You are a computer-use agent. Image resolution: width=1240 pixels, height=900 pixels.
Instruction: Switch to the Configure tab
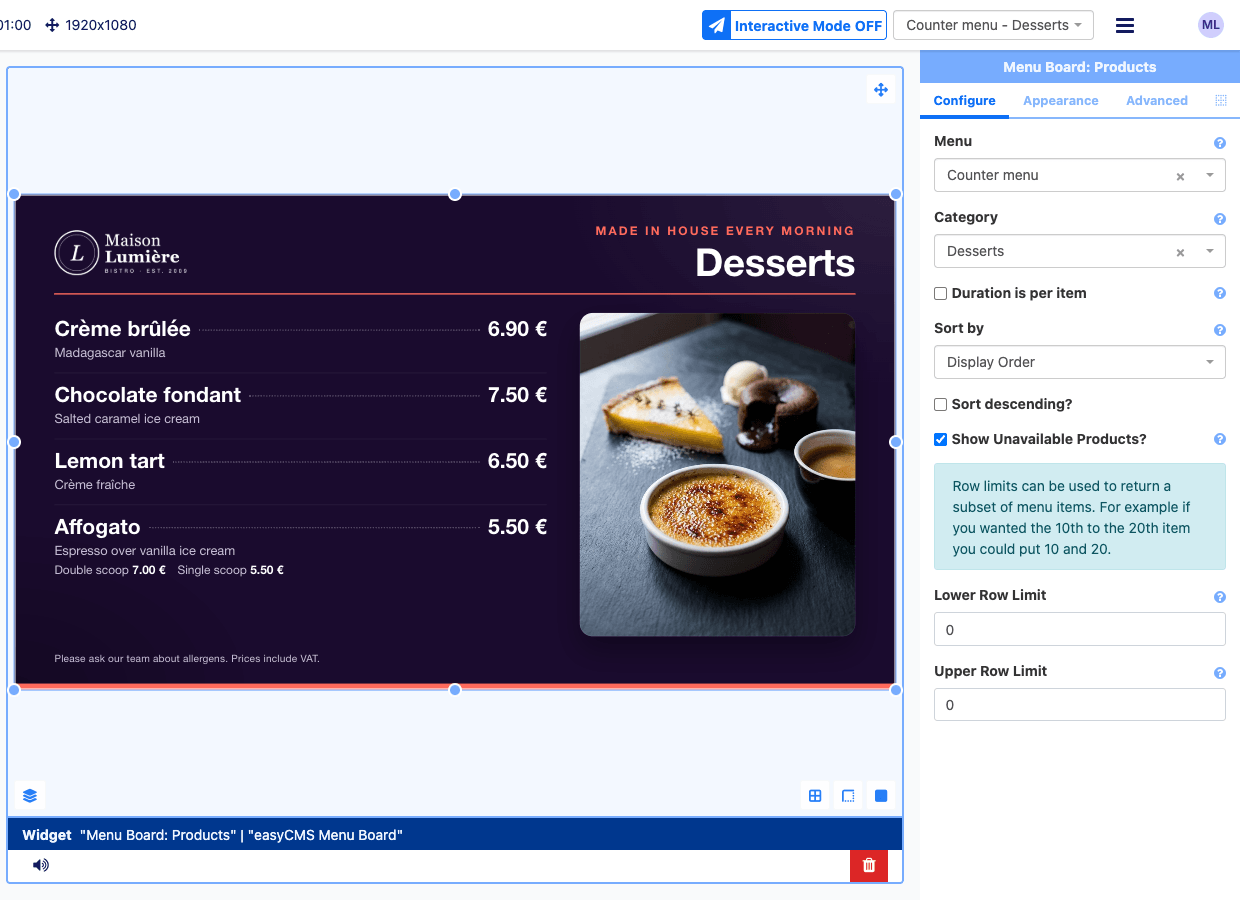pos(964,101)
